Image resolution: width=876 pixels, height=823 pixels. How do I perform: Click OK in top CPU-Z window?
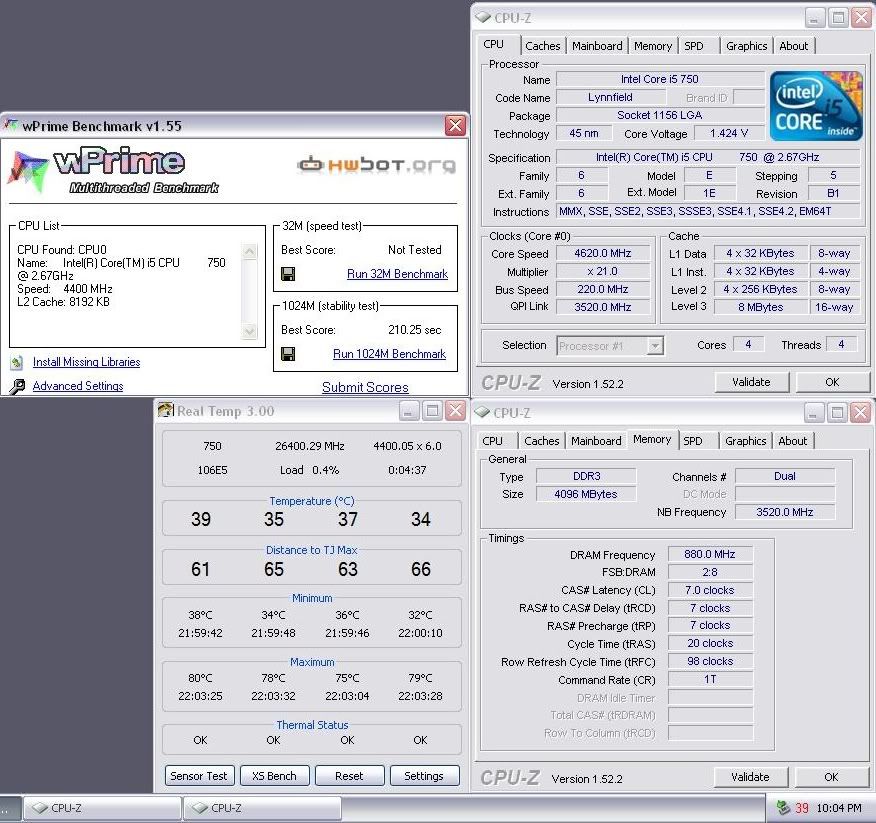[x=832, y=382]
